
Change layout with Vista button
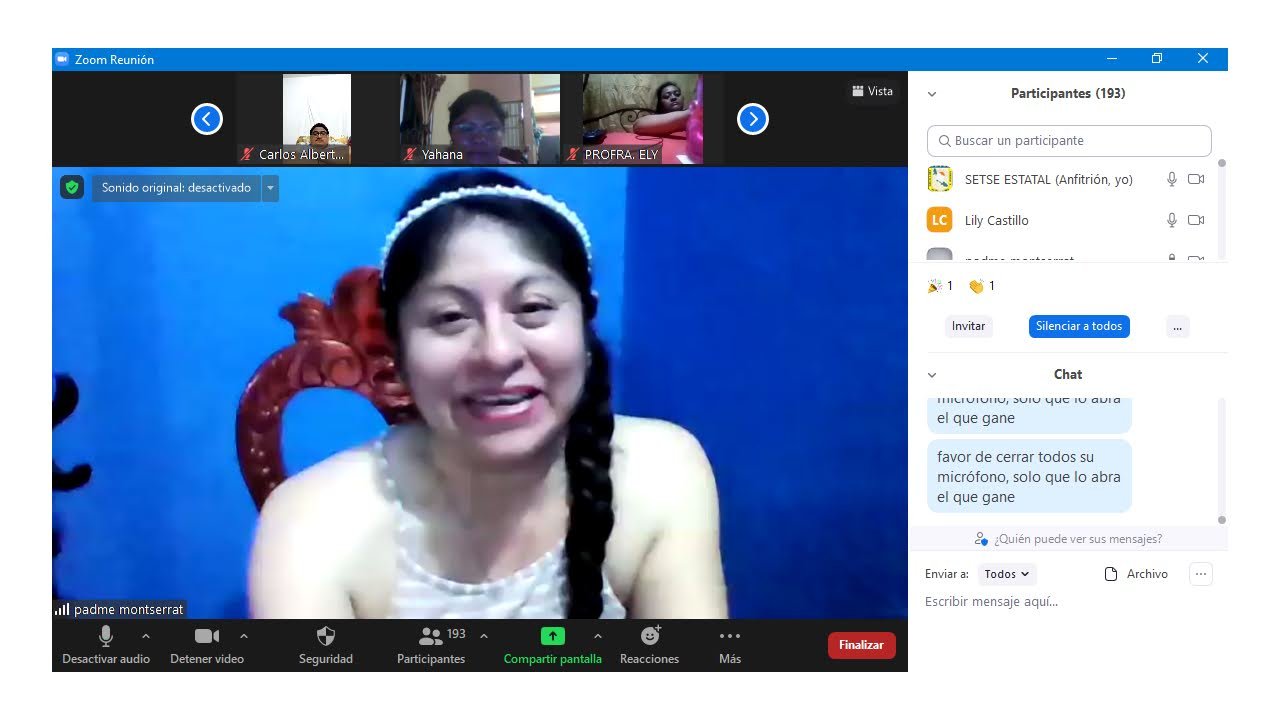pyautogui.click(x=873, y=91)
